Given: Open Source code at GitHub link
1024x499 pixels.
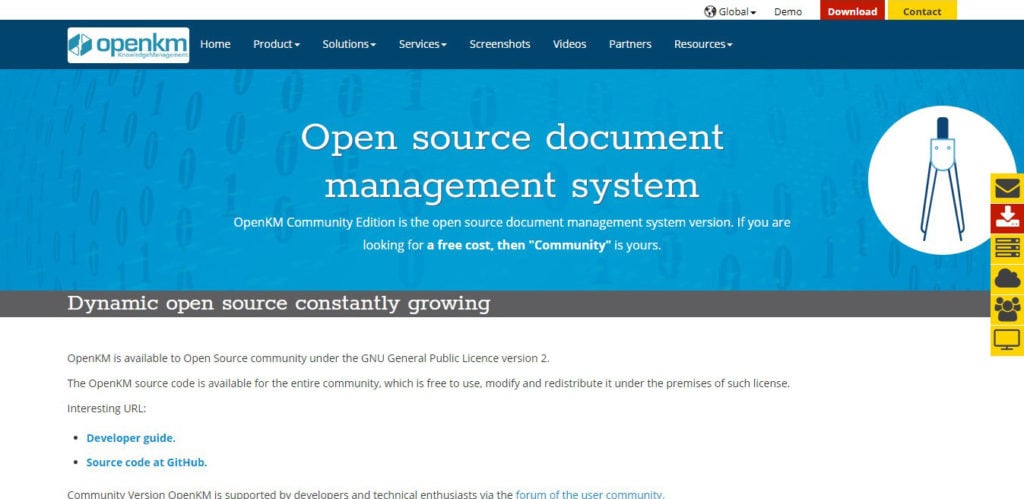Looking at the screenshot, I should point(147,462).
